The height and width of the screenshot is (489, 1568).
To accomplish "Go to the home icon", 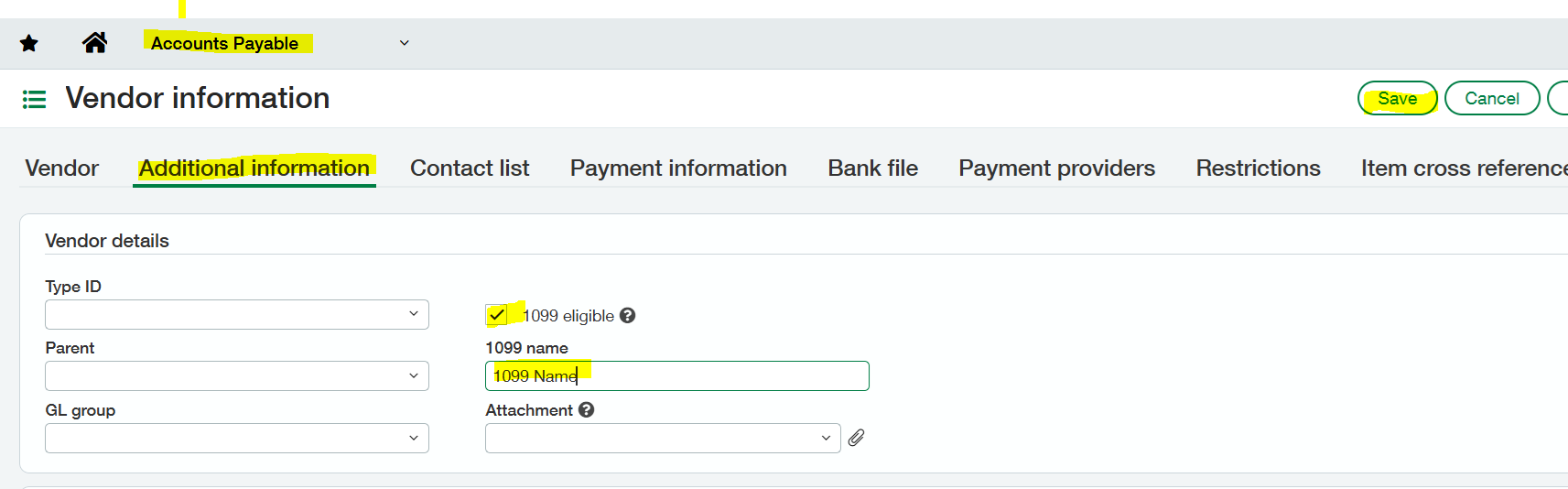I will tap(94, 43).
